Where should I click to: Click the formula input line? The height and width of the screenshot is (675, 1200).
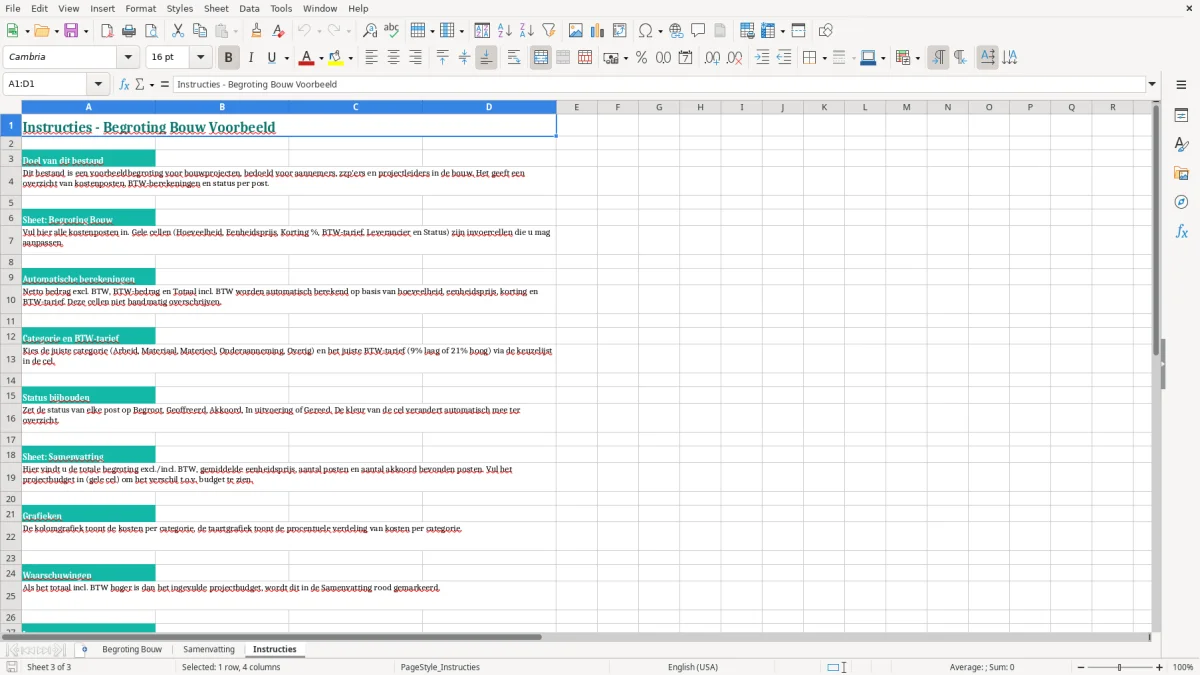[x=659, y=84]
